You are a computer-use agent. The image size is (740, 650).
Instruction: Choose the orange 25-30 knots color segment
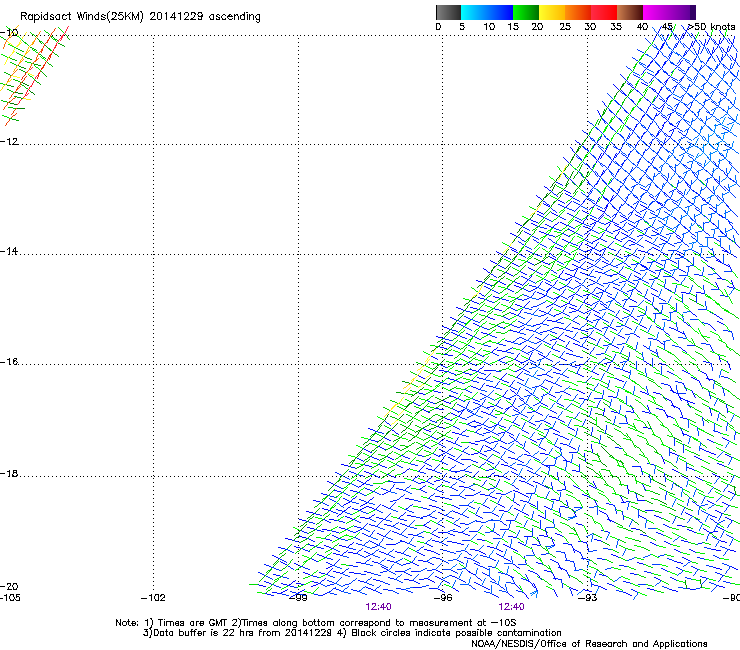578,12
